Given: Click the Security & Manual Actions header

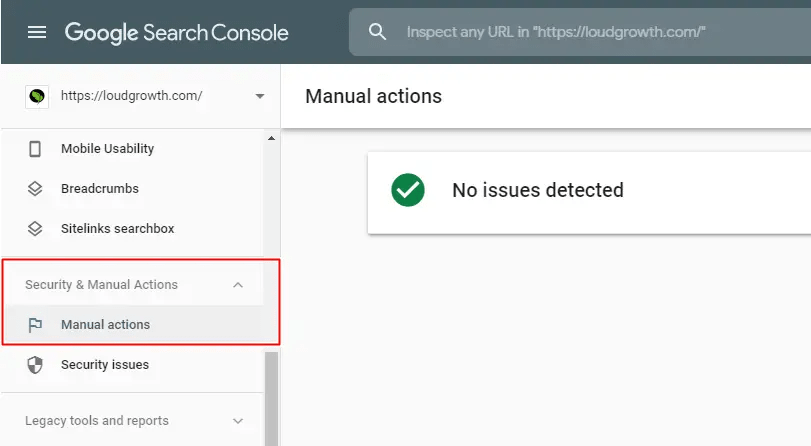Looking at the screenshot, I should [x=101, y=285].
